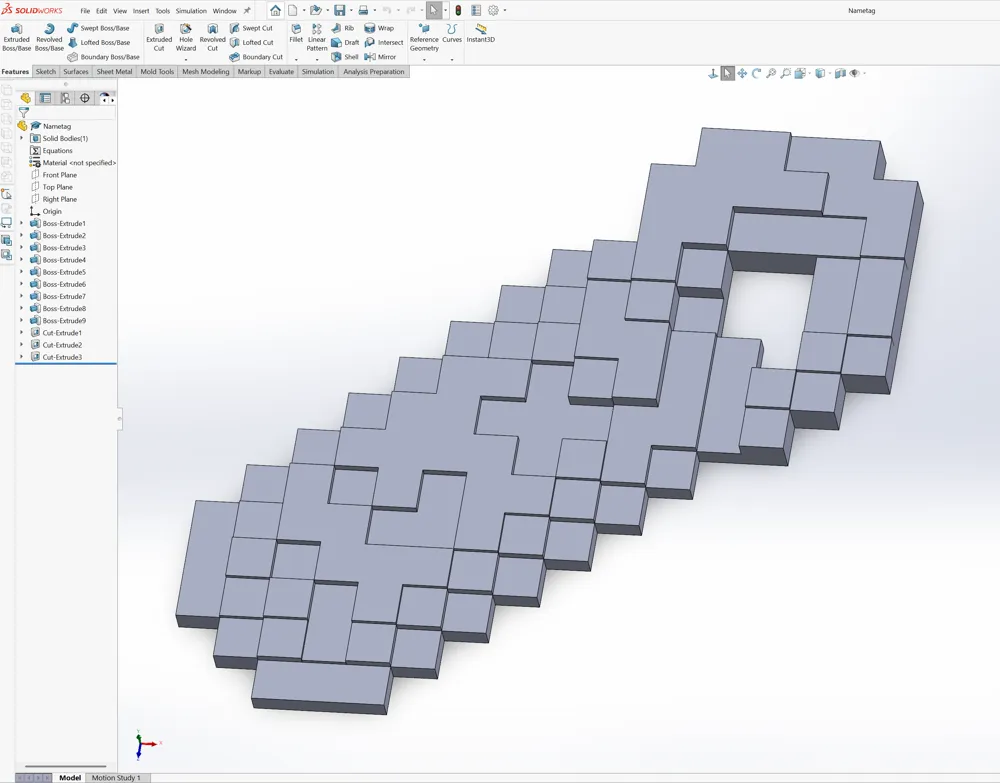The width and height of the screenshot is (1000, 783).
Task: Select the Revolved Boss/Base tool
Action: click(x=49, y=38)
